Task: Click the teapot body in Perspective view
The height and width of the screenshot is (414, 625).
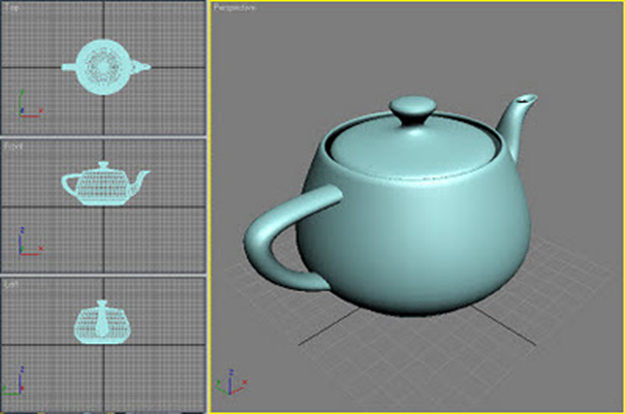Action: pyautogui.click(x=430, y=230)
